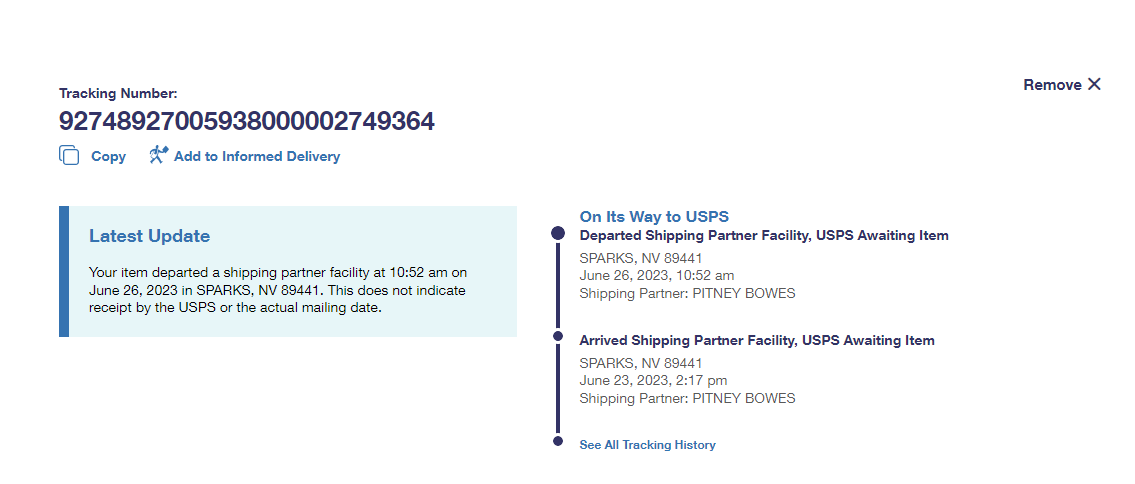Click the Latest Update description paragraph
The image size is (1135, 484).
278,290
